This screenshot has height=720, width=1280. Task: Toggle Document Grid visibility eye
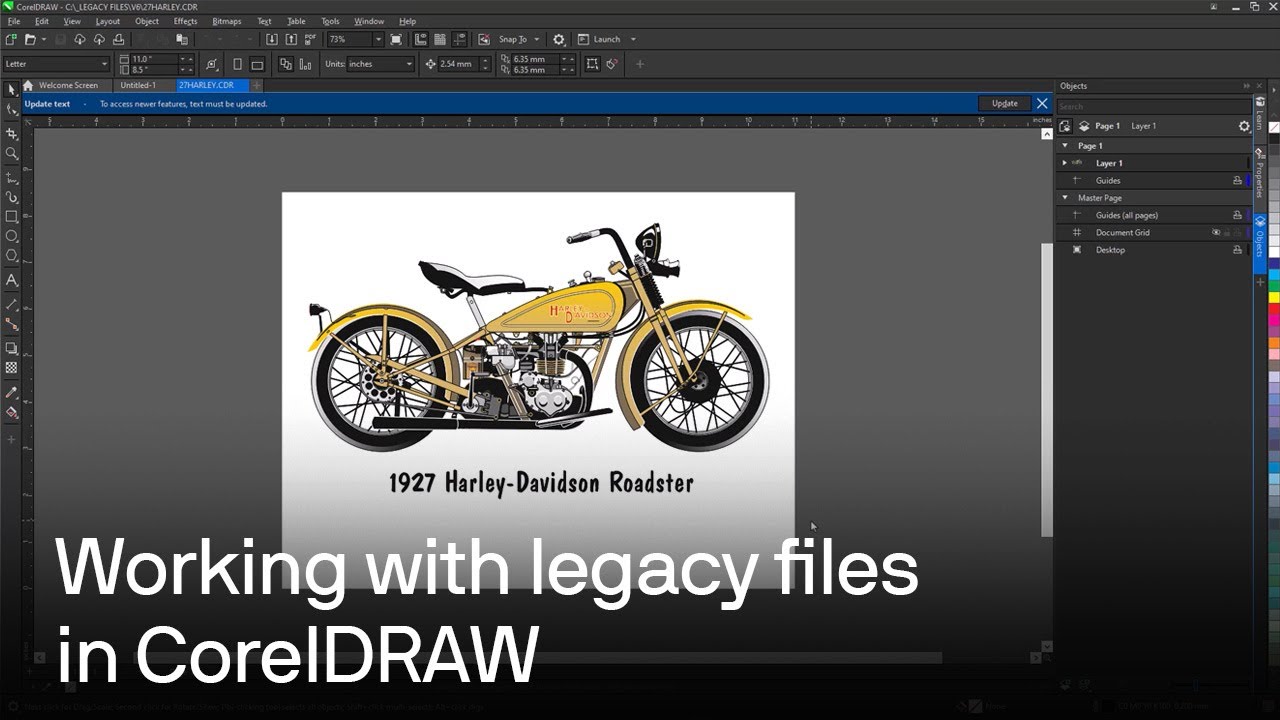coord(1216,232)
